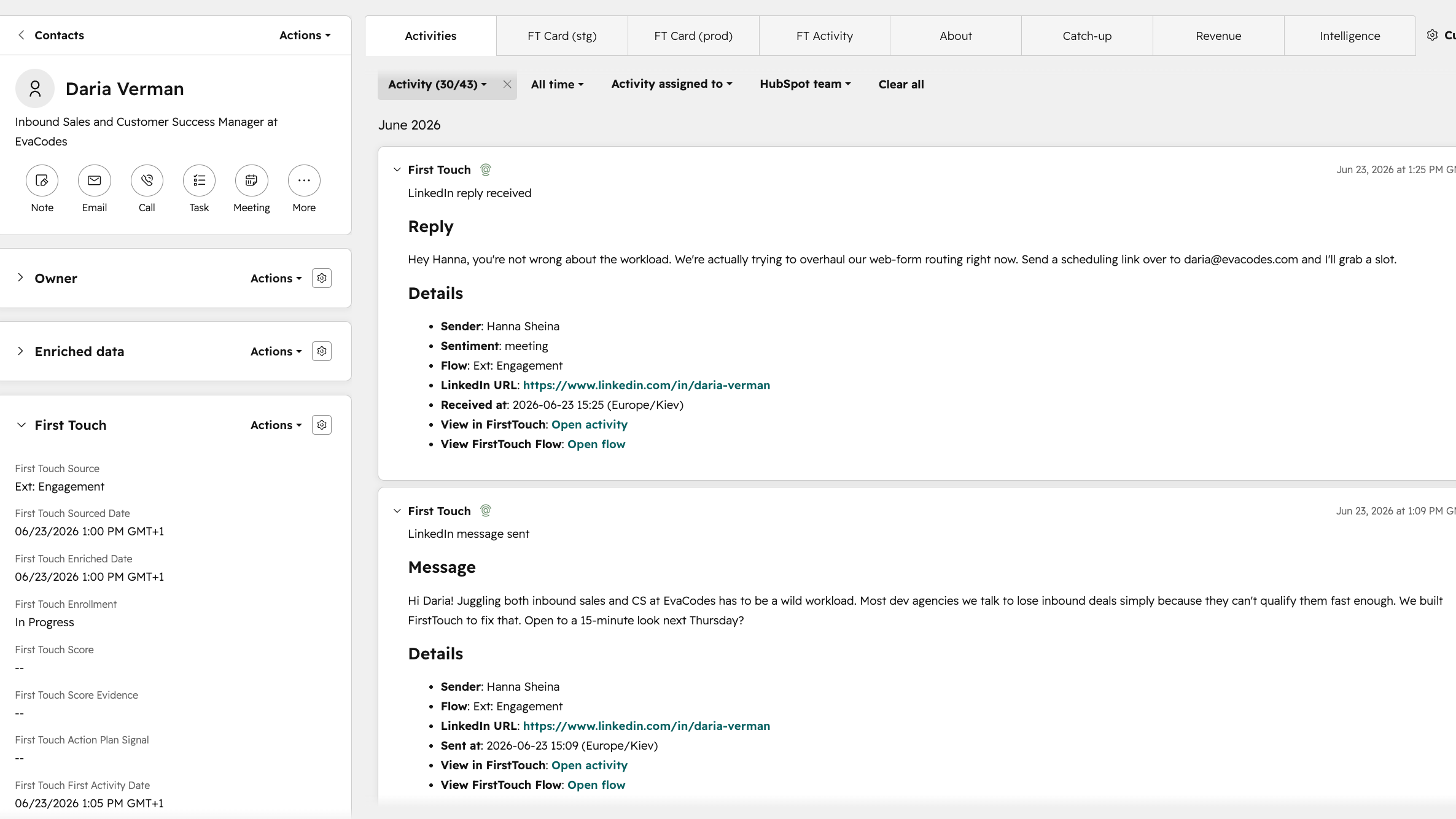Image resolution: width=1456 pixels, height=819 pixels.
Task: Click Open flow in message-sent details
Action: (596, 785)
